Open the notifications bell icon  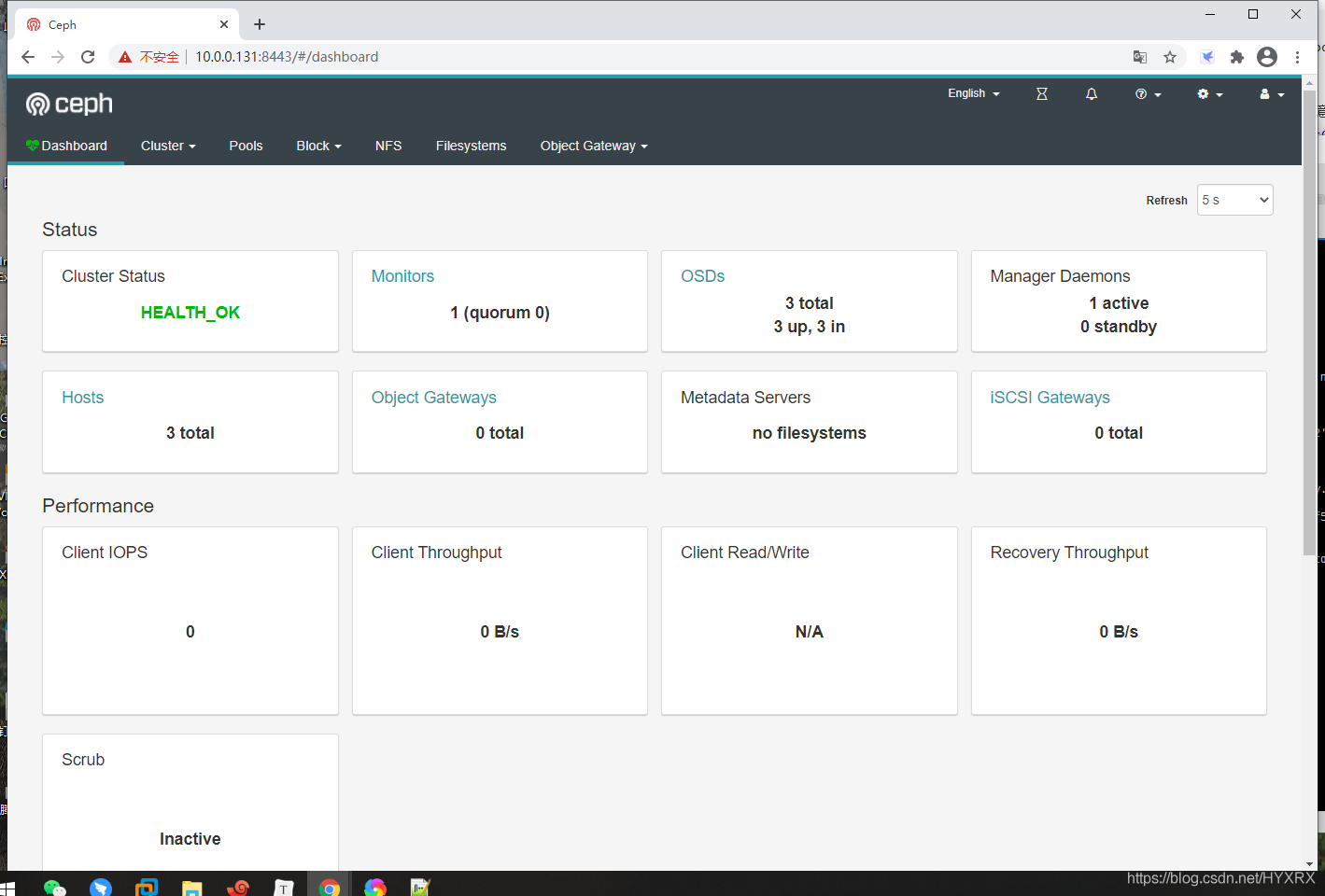tap(1092, 94)
